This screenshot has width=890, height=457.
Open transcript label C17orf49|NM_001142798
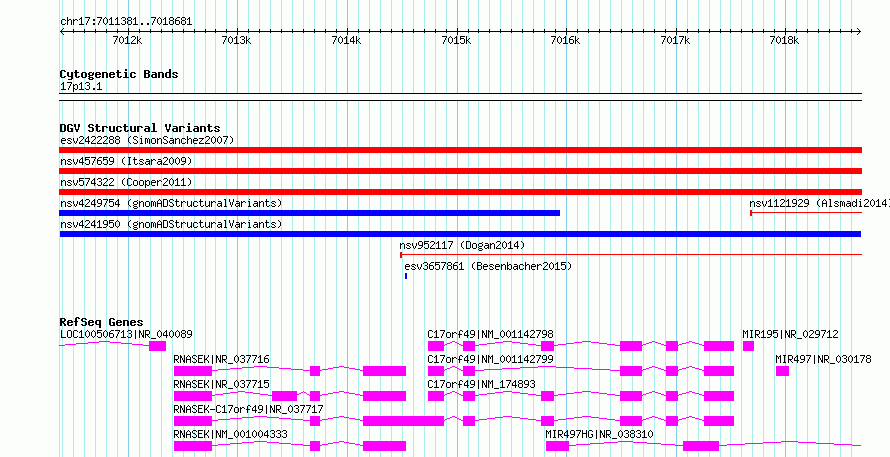tap(490, 334)
